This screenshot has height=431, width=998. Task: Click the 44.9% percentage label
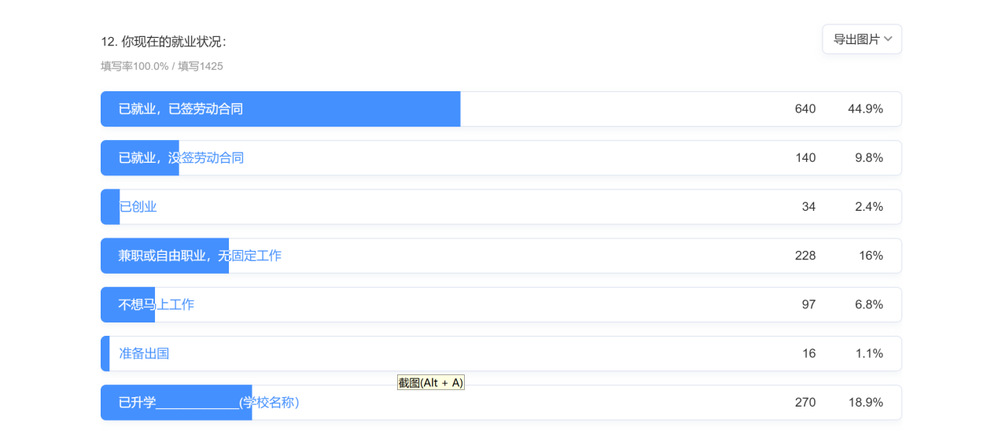[x=865, y=109]
